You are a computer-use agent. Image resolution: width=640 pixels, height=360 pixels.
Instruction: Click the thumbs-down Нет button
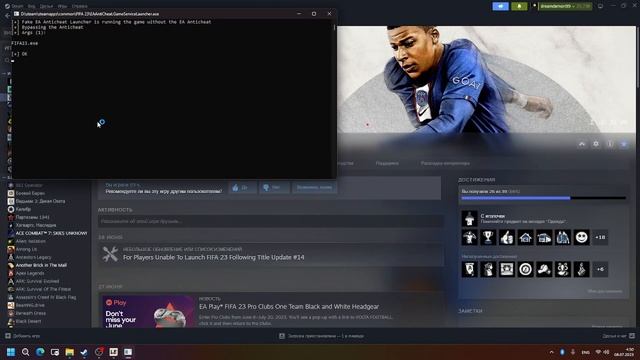click(274, 187)
